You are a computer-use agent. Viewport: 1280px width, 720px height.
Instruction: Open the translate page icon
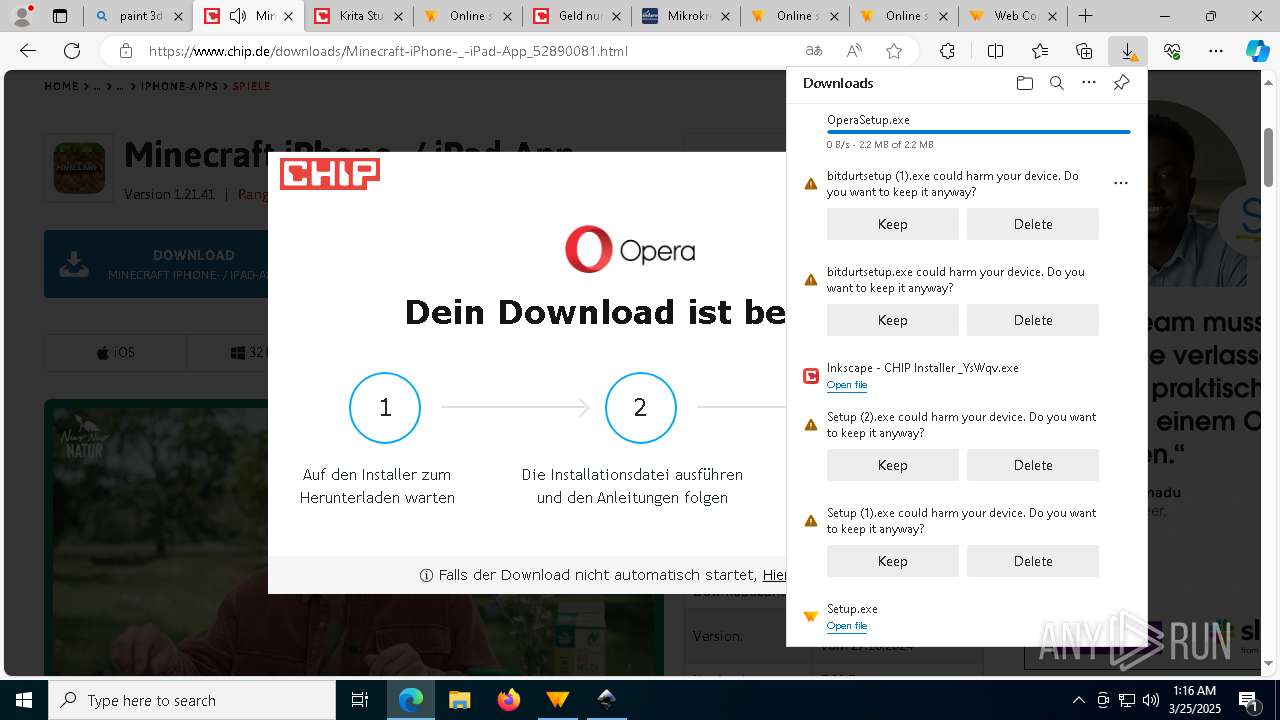click(814, 51)
